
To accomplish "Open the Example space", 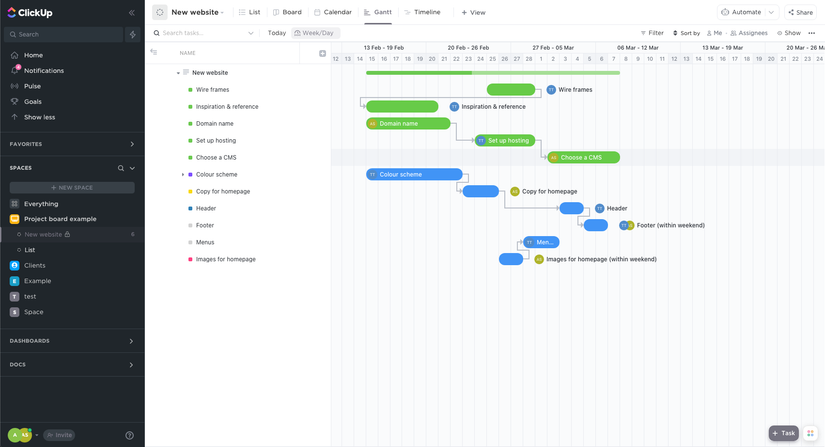I will 37,281.
